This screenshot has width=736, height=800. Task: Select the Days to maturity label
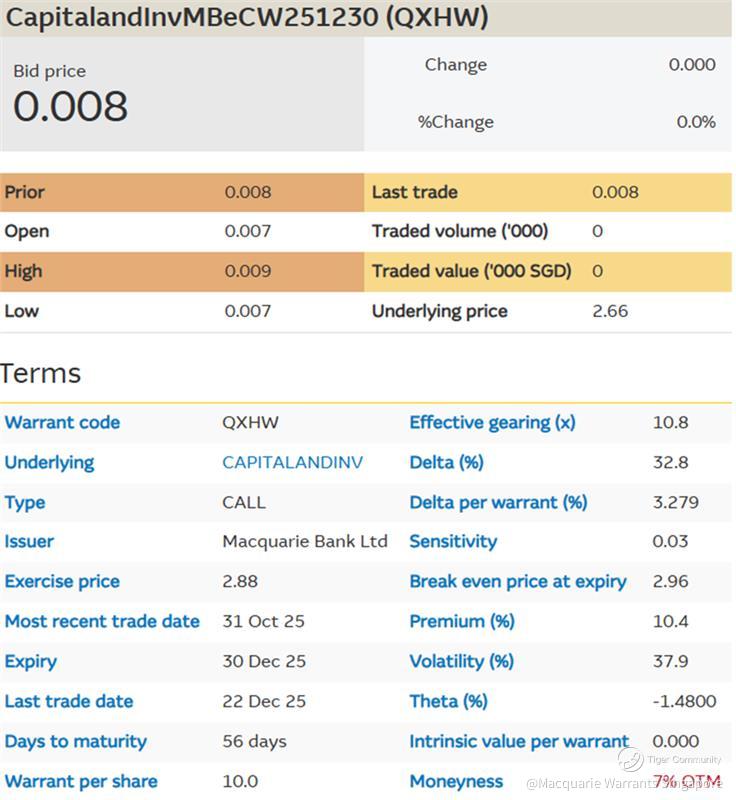[75, 741]
